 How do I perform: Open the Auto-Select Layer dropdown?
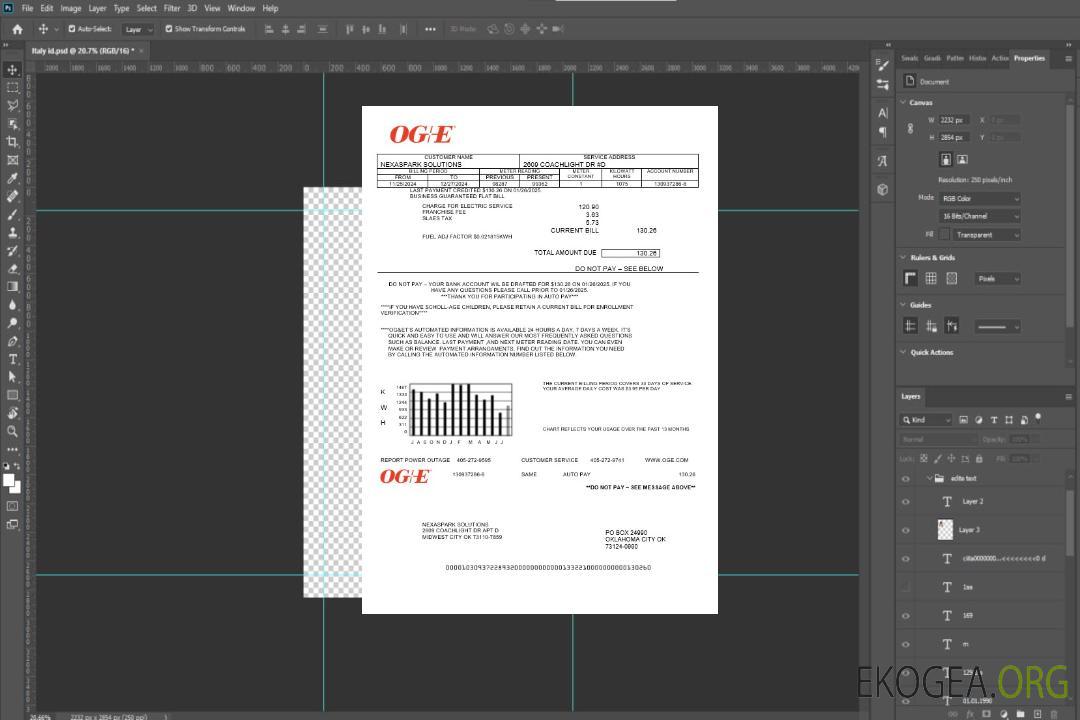[138, 29]
